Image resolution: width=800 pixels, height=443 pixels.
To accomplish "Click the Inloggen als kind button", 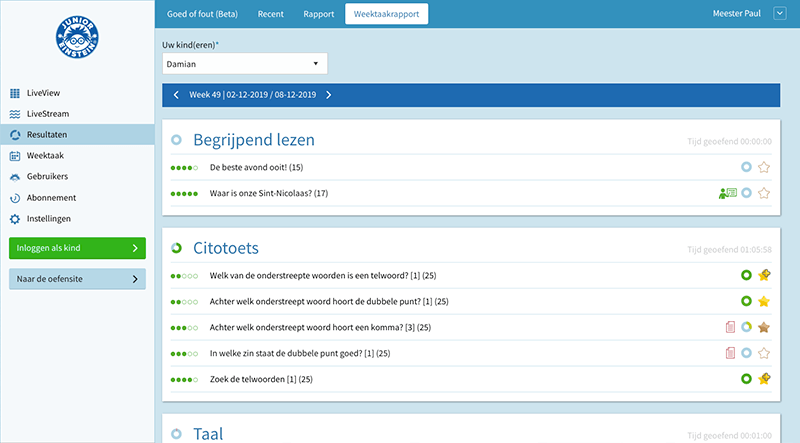I will [x=77, y=248].
